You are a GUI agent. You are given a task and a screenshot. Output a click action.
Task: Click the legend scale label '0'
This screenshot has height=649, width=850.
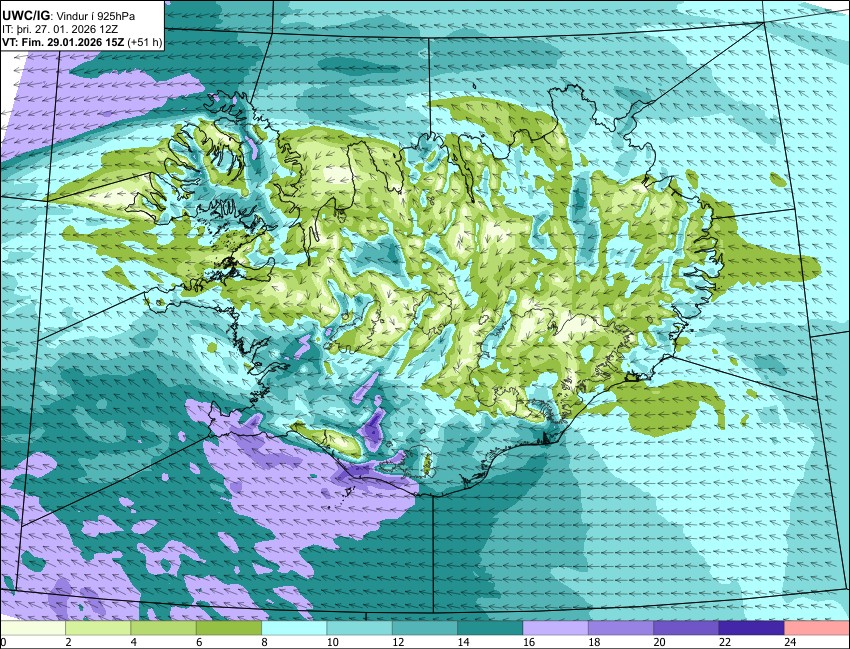point(3,642)
